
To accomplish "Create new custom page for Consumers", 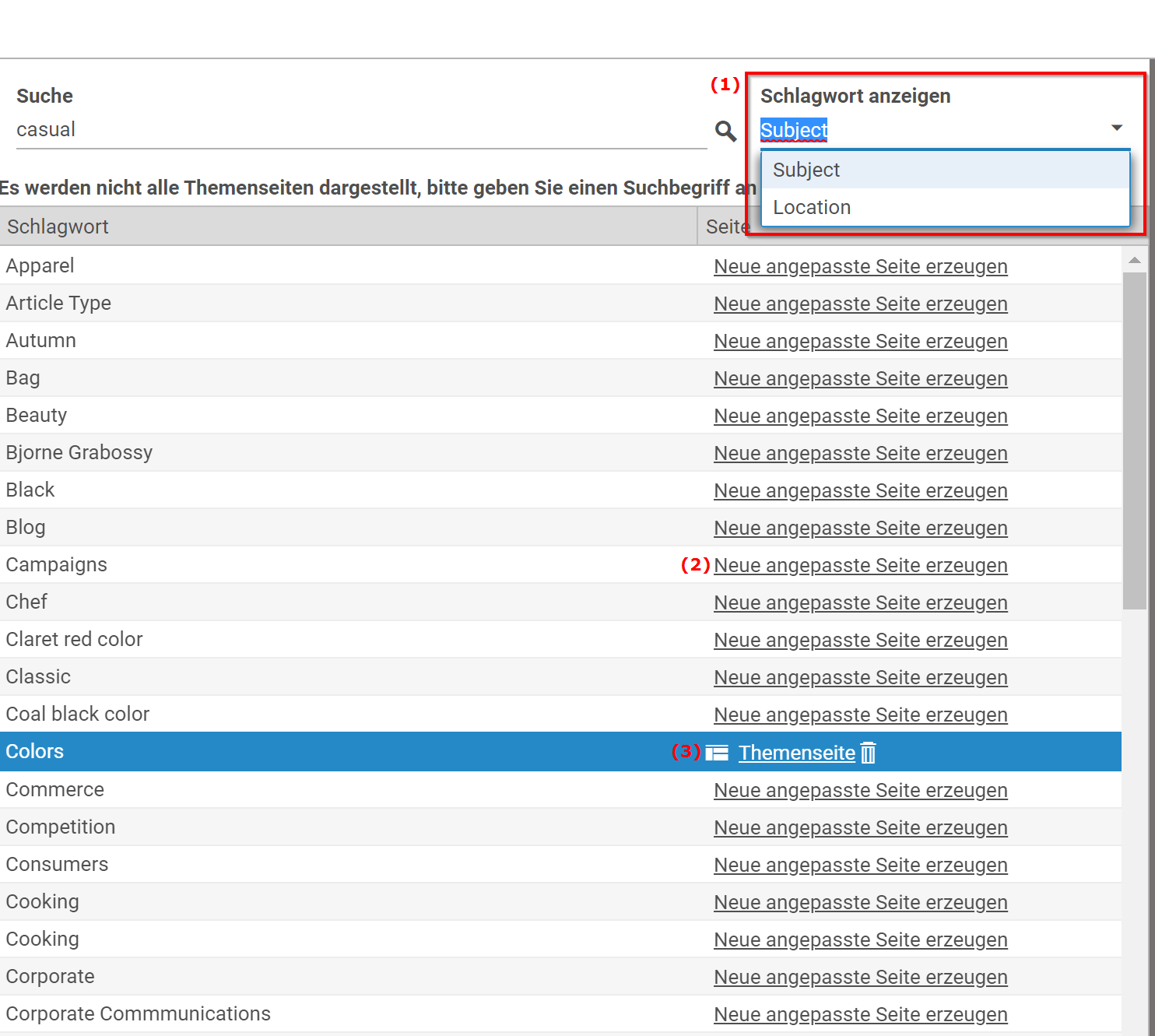I will click(860, 865).
